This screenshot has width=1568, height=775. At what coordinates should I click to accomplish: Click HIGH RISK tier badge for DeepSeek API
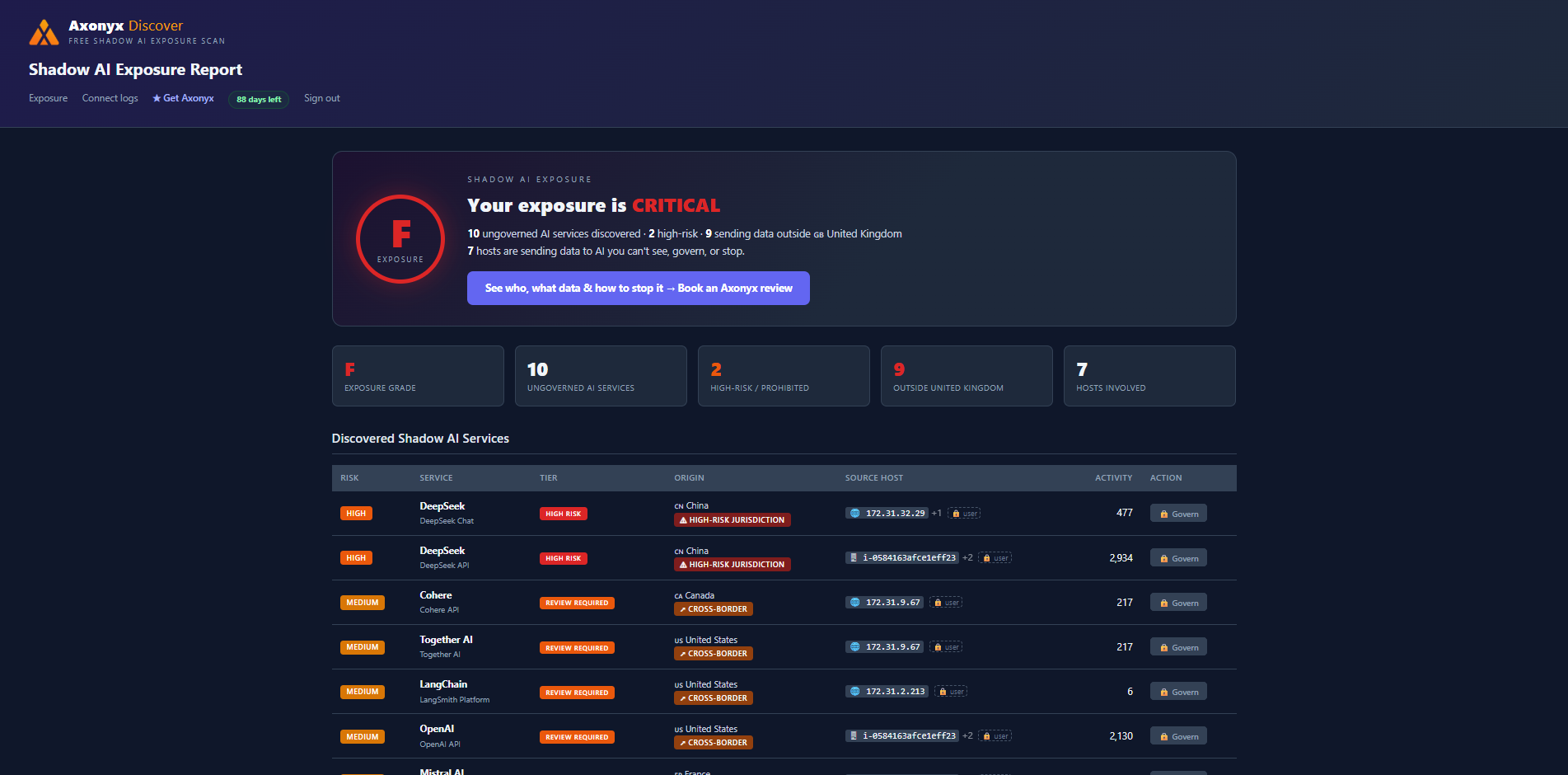coord(564,558)
